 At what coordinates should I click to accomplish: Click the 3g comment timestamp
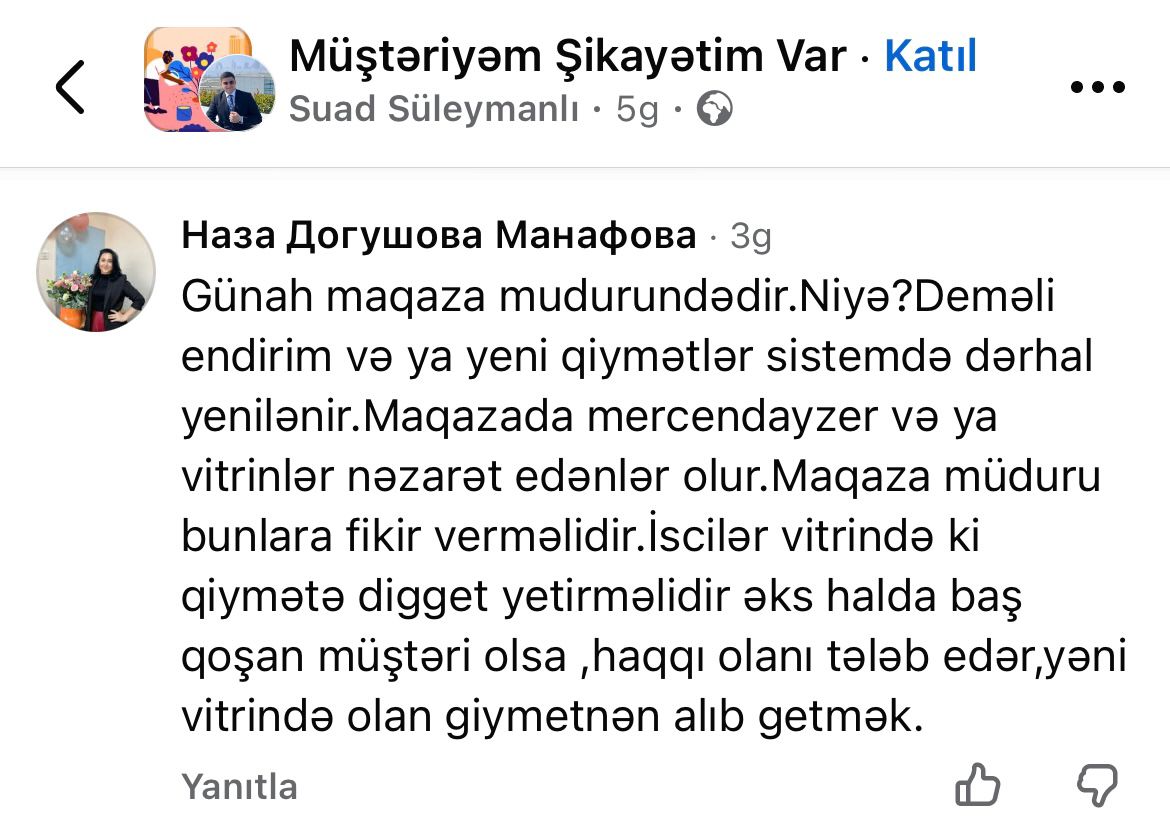[x=750, y=237]
